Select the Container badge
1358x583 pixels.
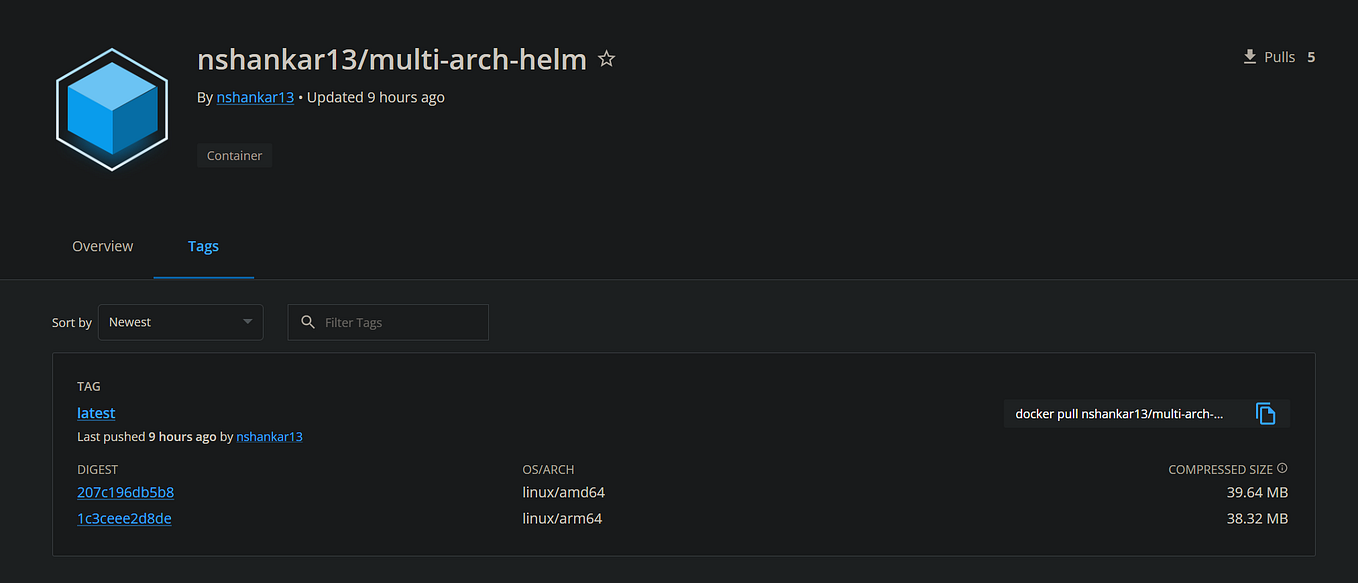point(234,155)
